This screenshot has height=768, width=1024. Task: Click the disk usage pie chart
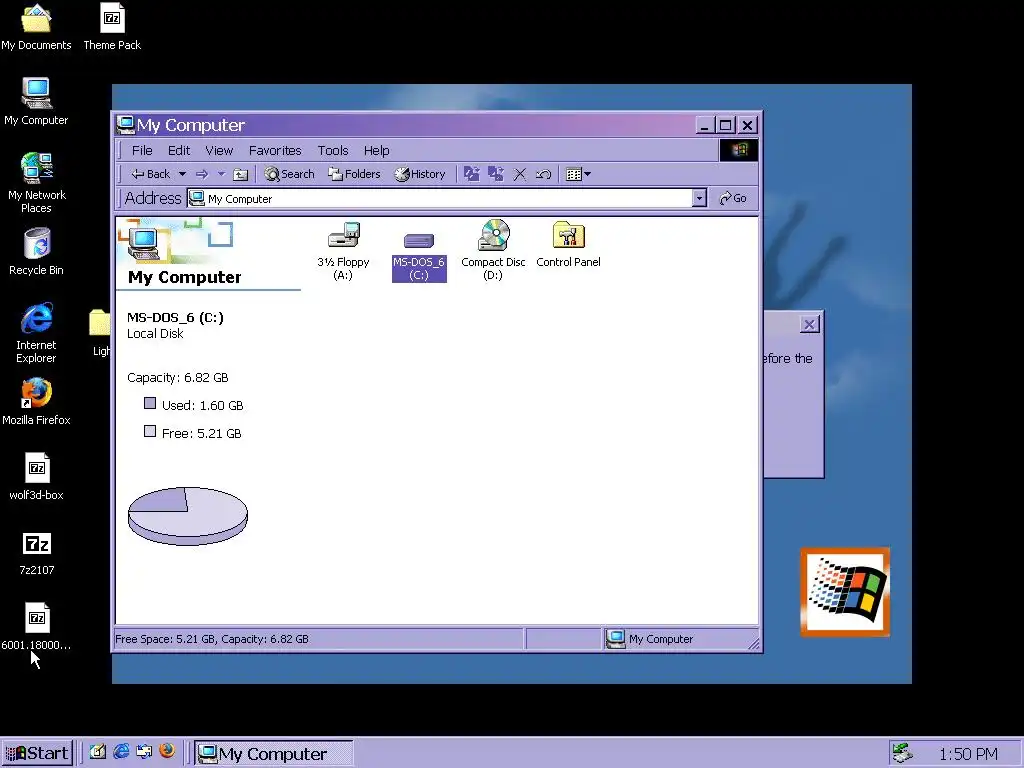(x=187, y=515)
